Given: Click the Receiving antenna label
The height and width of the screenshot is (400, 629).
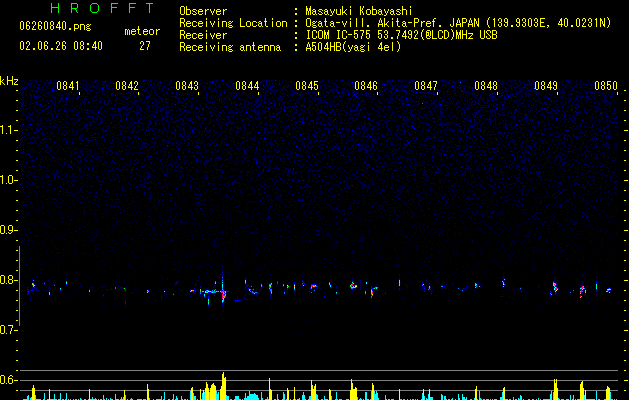Looking at the screenshot, I should tap(230, 47).
